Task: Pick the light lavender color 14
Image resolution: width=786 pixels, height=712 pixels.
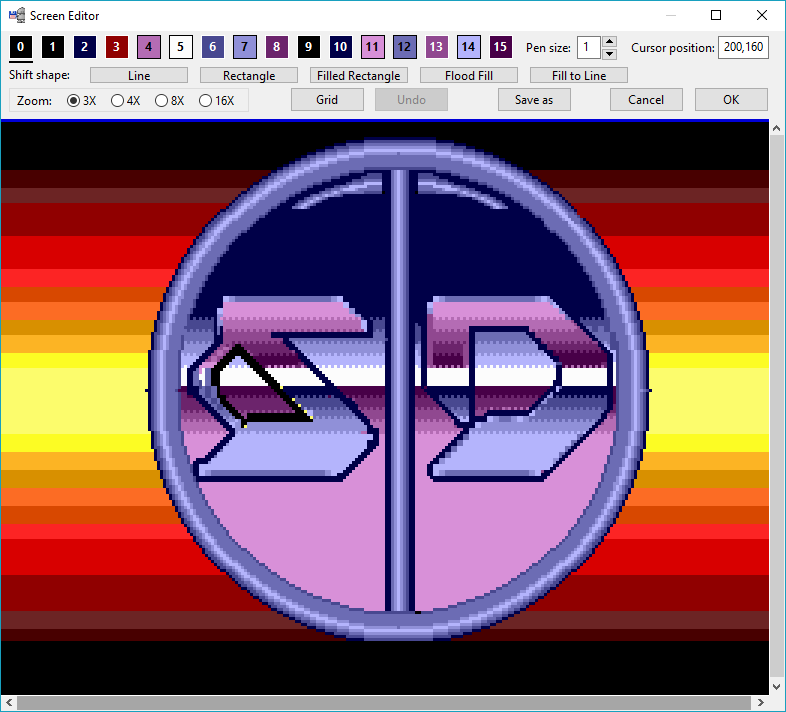Action: click(468, 47)
